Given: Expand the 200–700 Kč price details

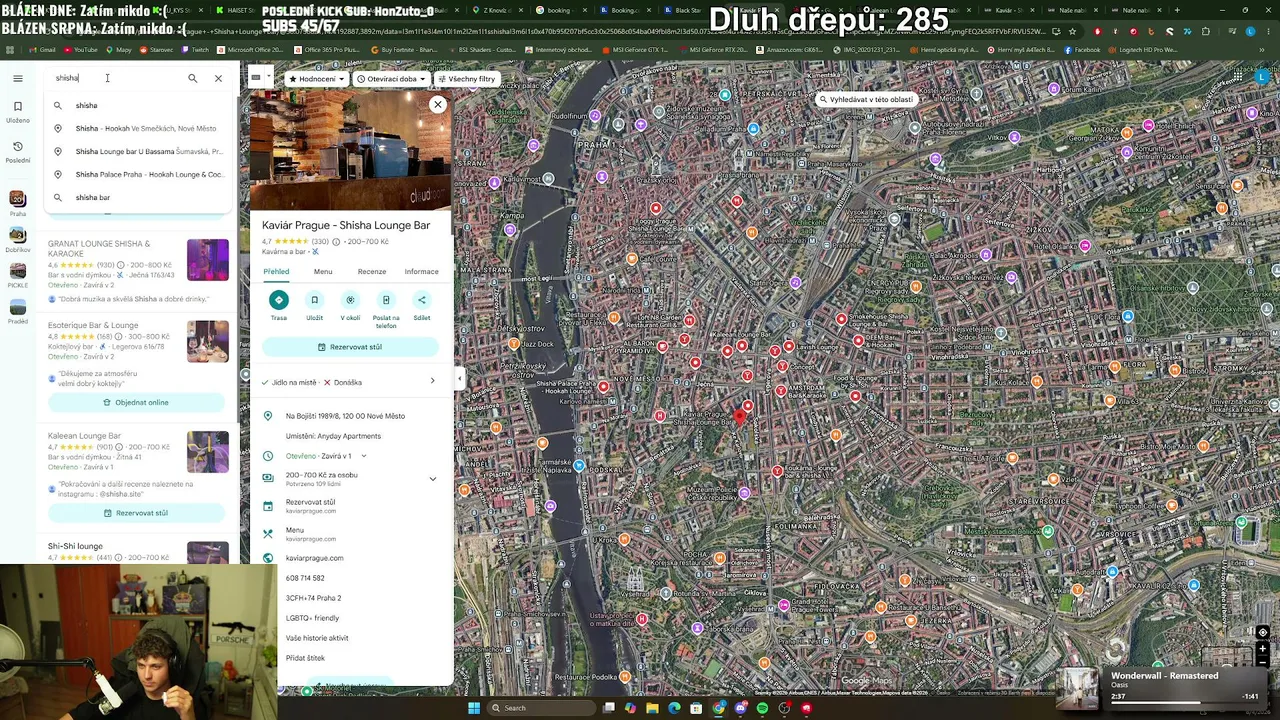Looking at the screenshot, I should (433, 479).
